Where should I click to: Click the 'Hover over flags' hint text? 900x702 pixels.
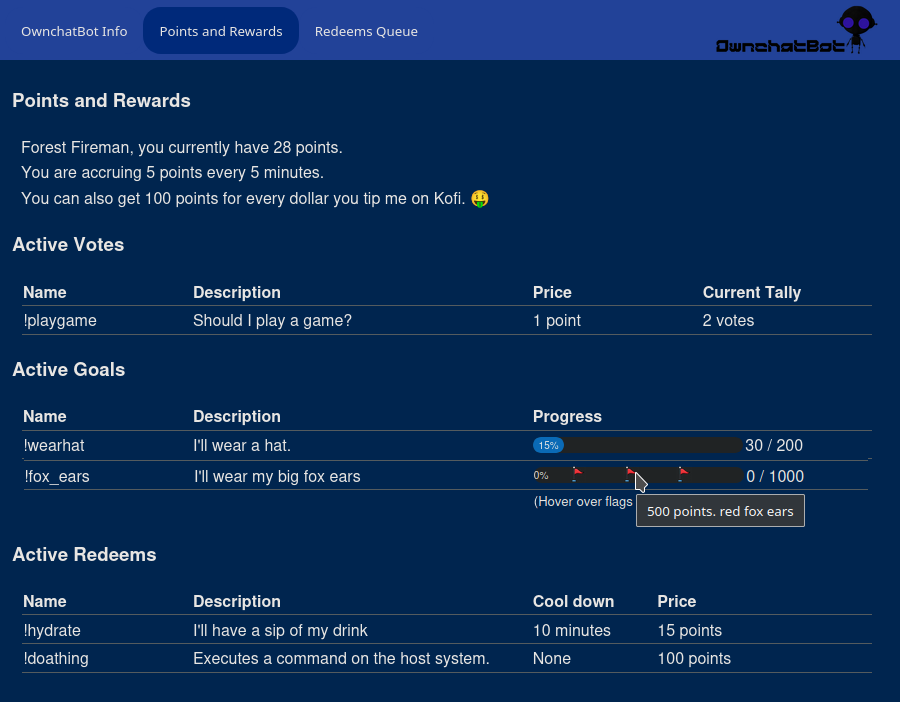pos(583,502)
